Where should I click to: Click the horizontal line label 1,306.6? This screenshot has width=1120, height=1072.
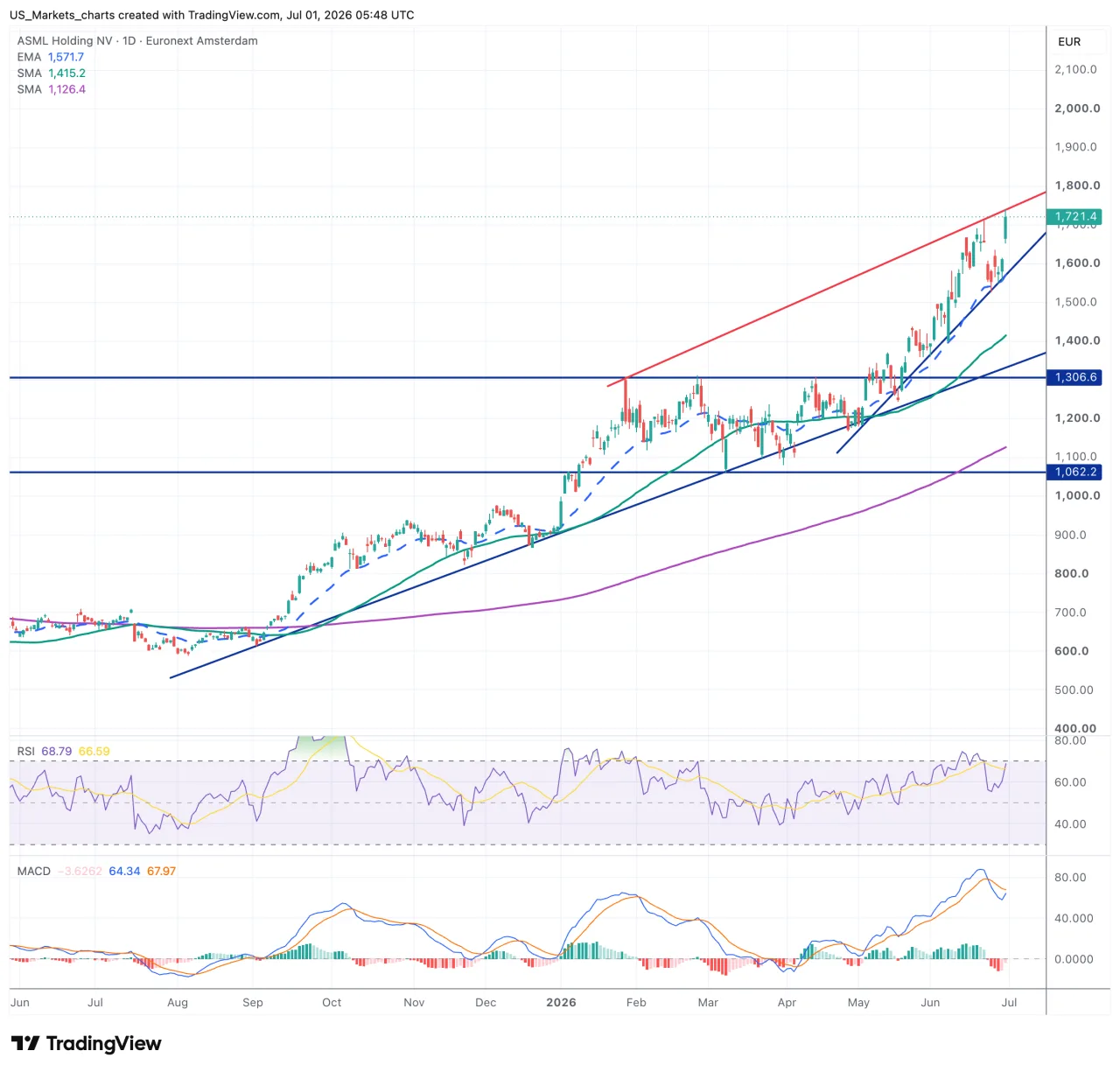(x=1075, y=377)
